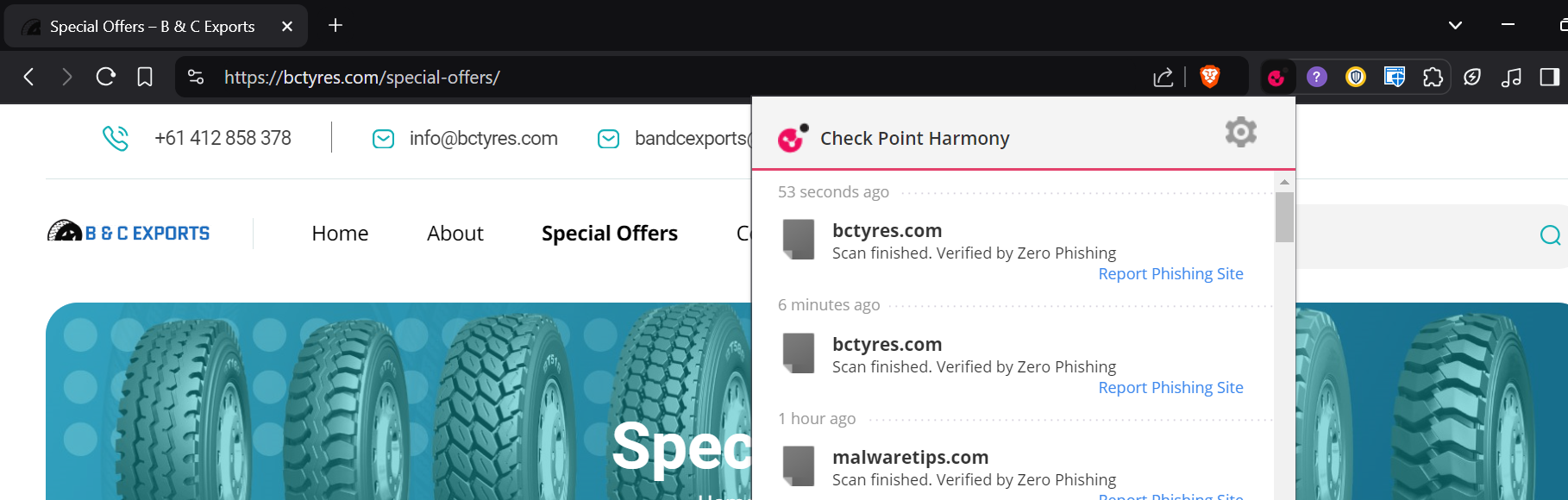Open the Microsoft Defender browser shield extension
This screenshot has height=500, width=1568.
tap(1394, 78)
